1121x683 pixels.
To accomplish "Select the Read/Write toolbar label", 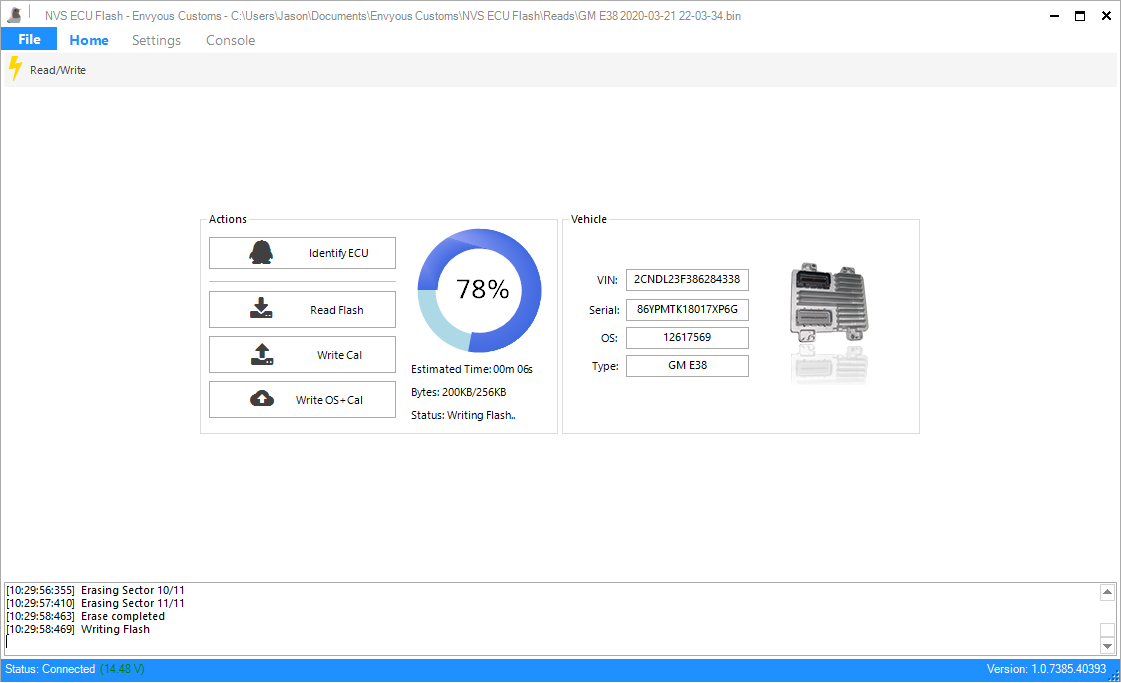I will (x=58, y=70).
